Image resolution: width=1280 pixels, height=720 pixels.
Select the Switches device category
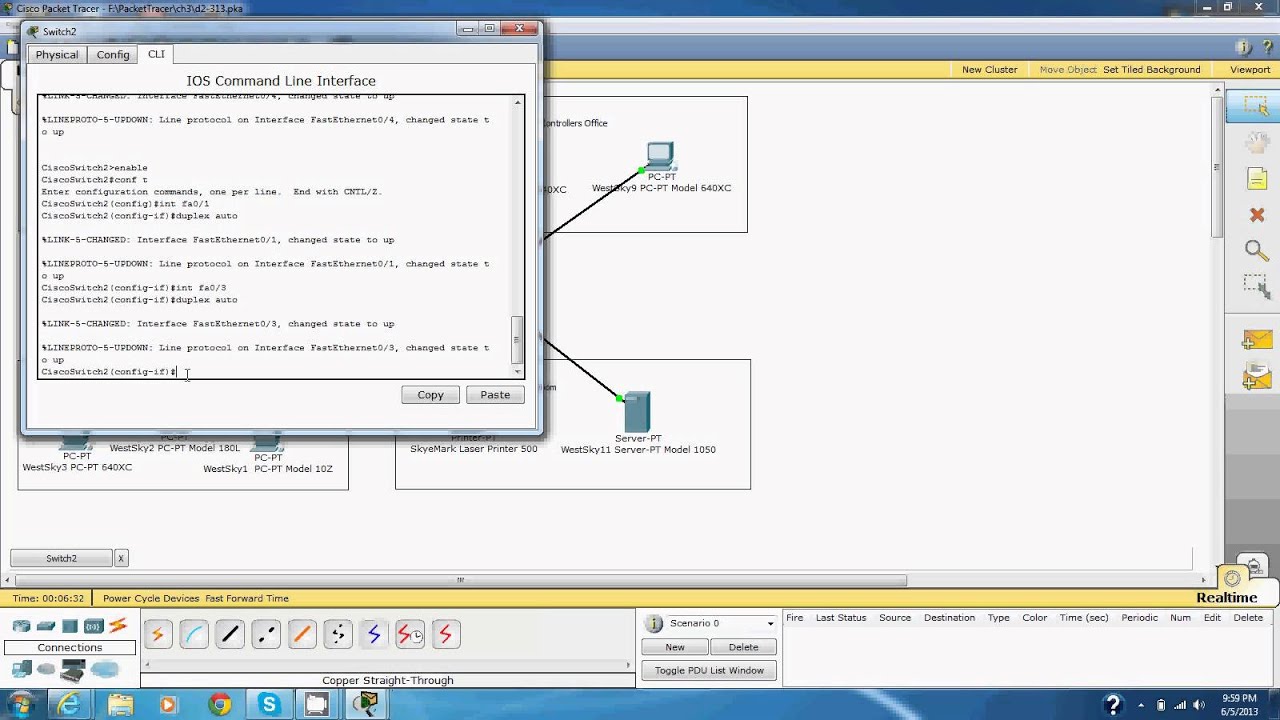[x=46, y=627]
